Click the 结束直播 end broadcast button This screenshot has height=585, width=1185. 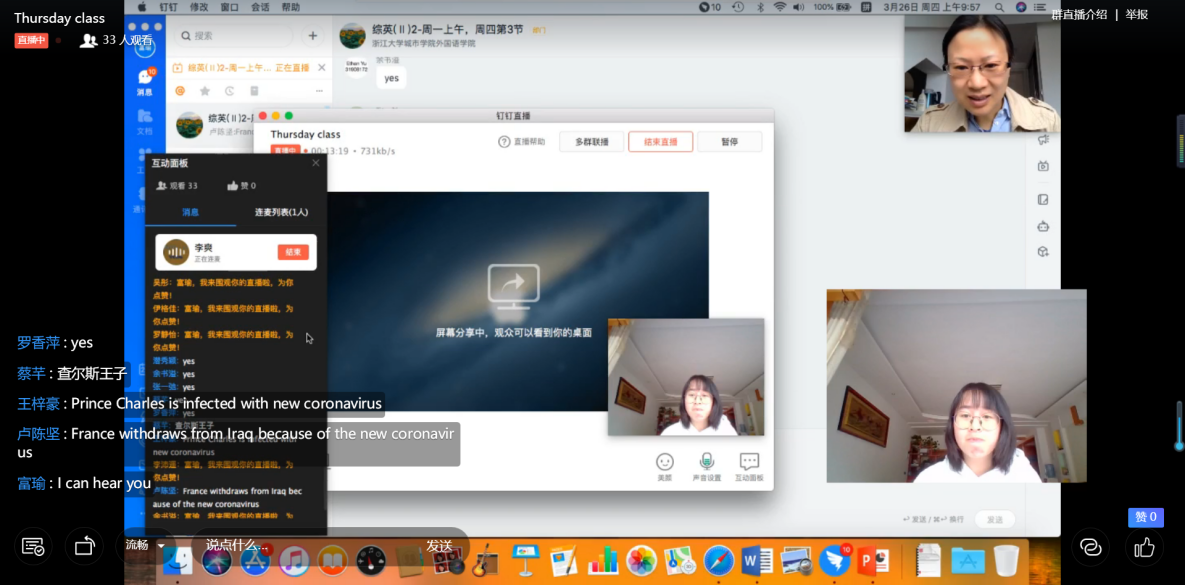661,141
